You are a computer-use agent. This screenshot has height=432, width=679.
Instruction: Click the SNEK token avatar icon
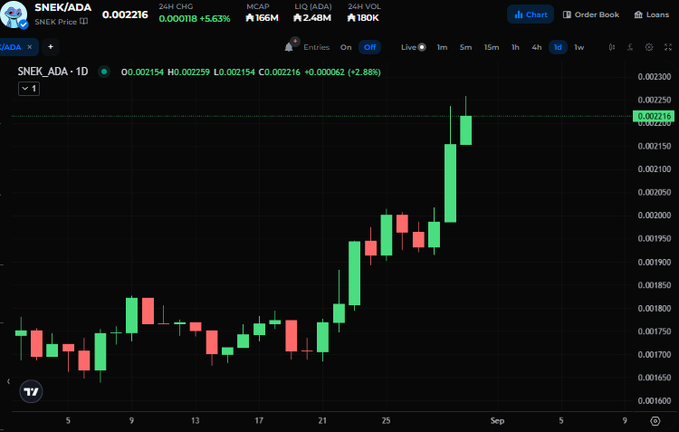click(13, 14)
